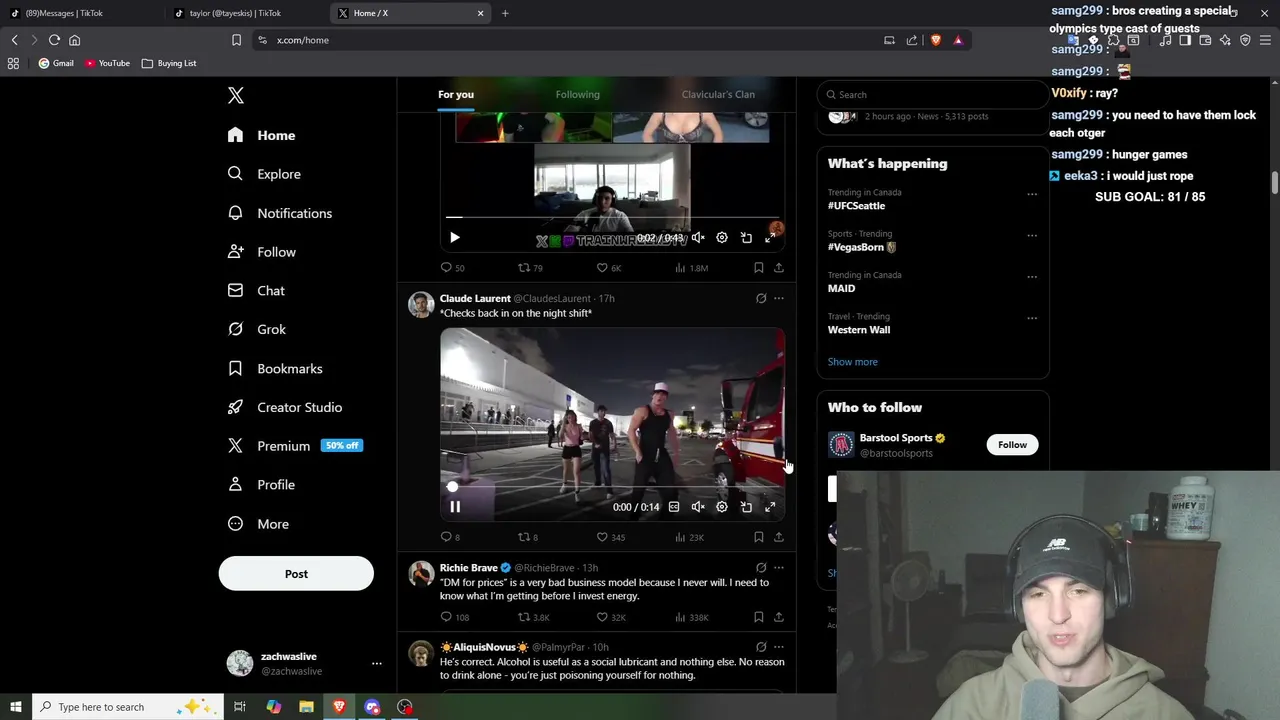
Task: Click the X logo above Home
Action: tap(236, 95)
